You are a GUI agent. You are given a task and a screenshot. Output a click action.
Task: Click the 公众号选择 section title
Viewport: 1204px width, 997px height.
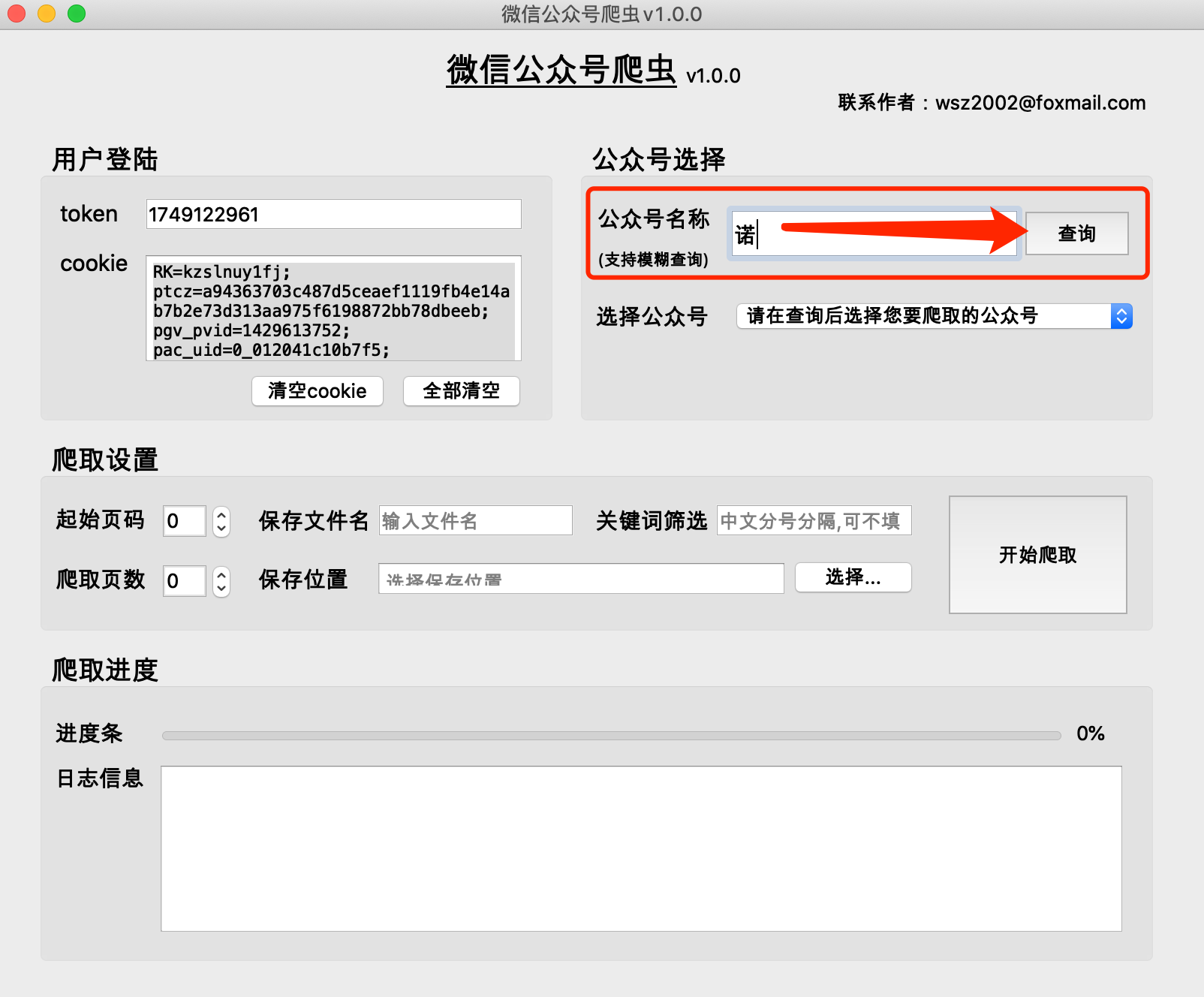(x=659, y=159)
